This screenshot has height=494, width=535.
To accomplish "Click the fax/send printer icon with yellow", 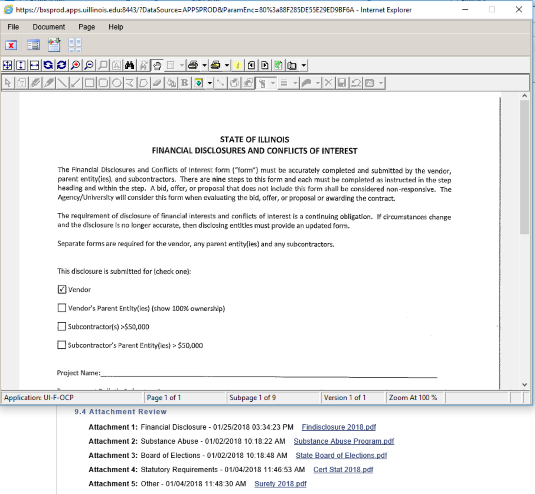I will [x=216, y=65].
